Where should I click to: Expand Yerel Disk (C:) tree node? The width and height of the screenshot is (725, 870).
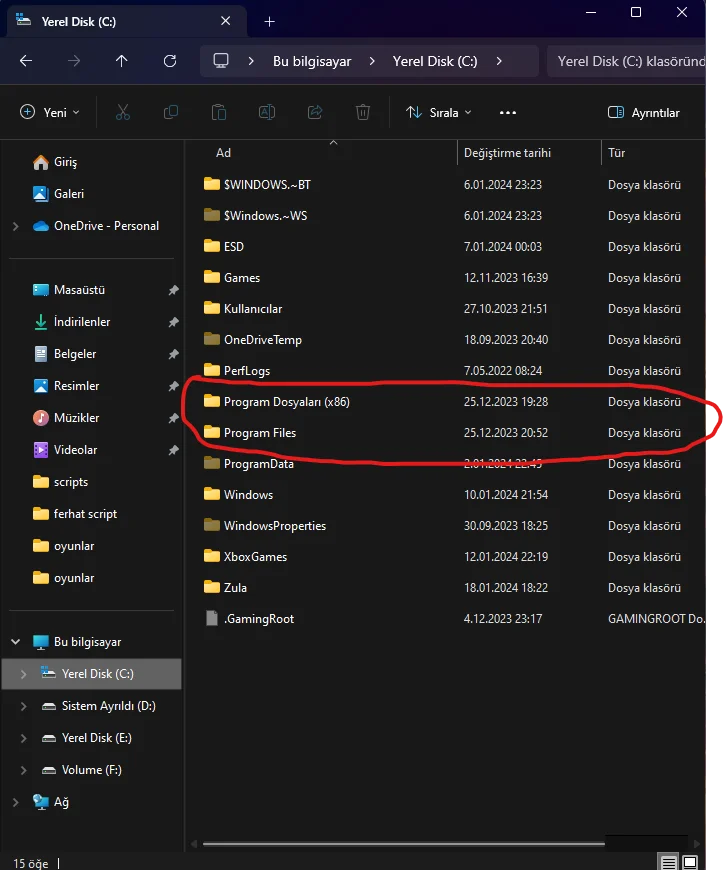23,674
